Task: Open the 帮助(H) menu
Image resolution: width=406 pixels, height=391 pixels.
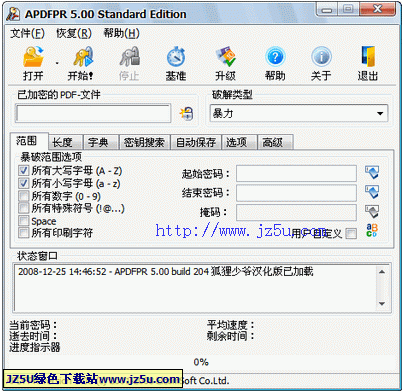Action: pyautogui.click(x=121, y=33)
